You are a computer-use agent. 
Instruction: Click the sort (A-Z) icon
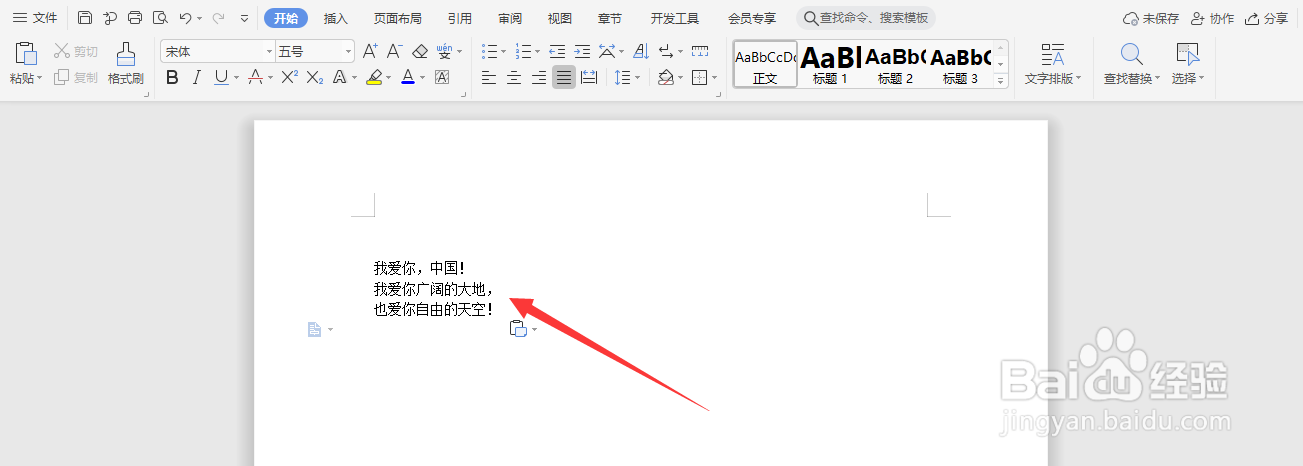pos(641,51)
